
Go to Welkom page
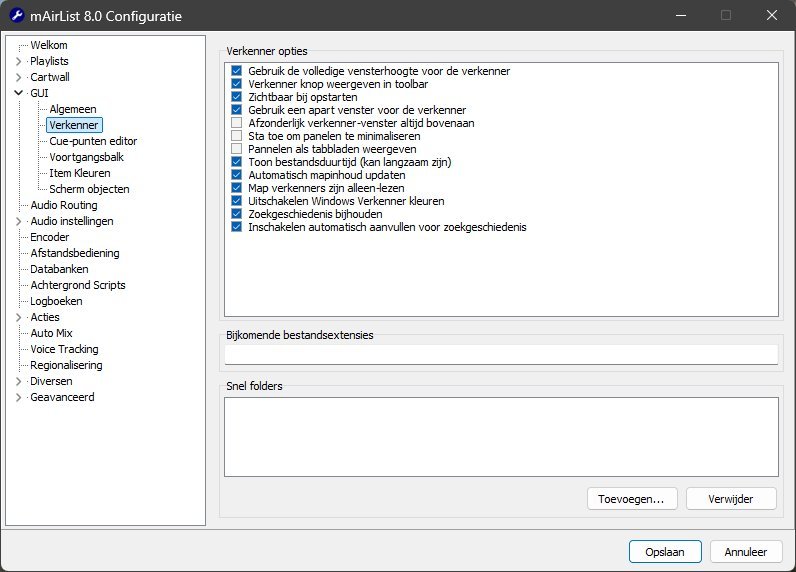tap(49, 45)
